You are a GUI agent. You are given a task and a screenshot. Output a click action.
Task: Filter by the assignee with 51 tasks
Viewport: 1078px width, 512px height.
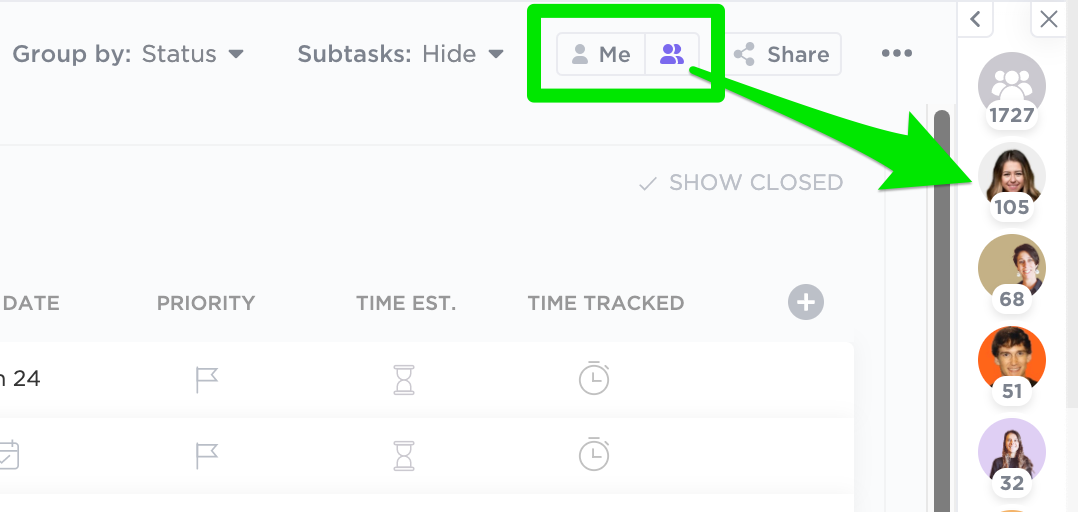[1011, 365]
